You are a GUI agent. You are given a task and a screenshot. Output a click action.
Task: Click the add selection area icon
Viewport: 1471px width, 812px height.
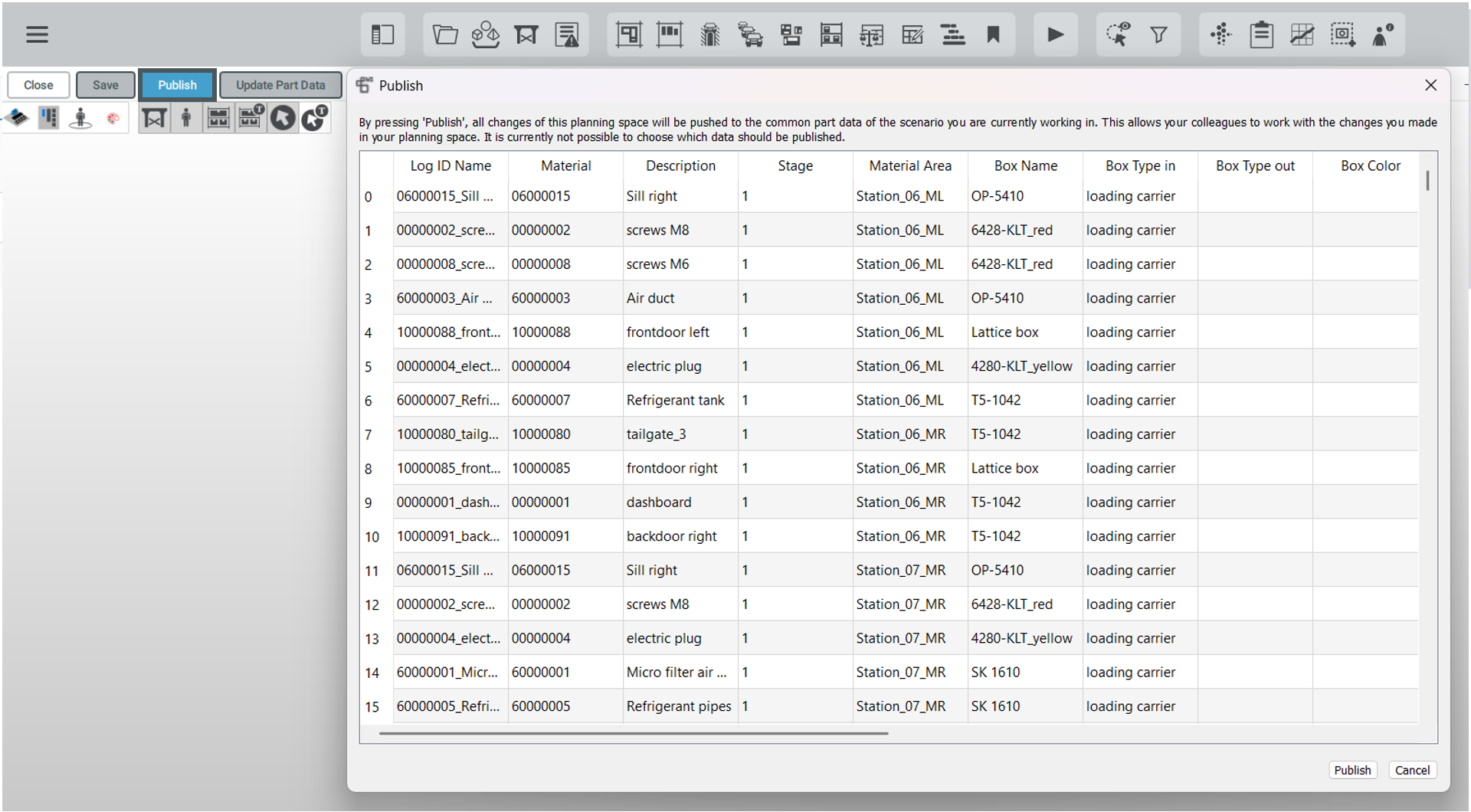pyautogui.click(x=1343, y=34)
